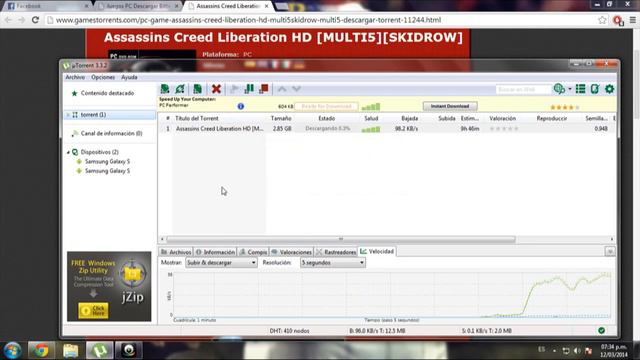Expand the torrent (1) sidebar node

[68, 115]
